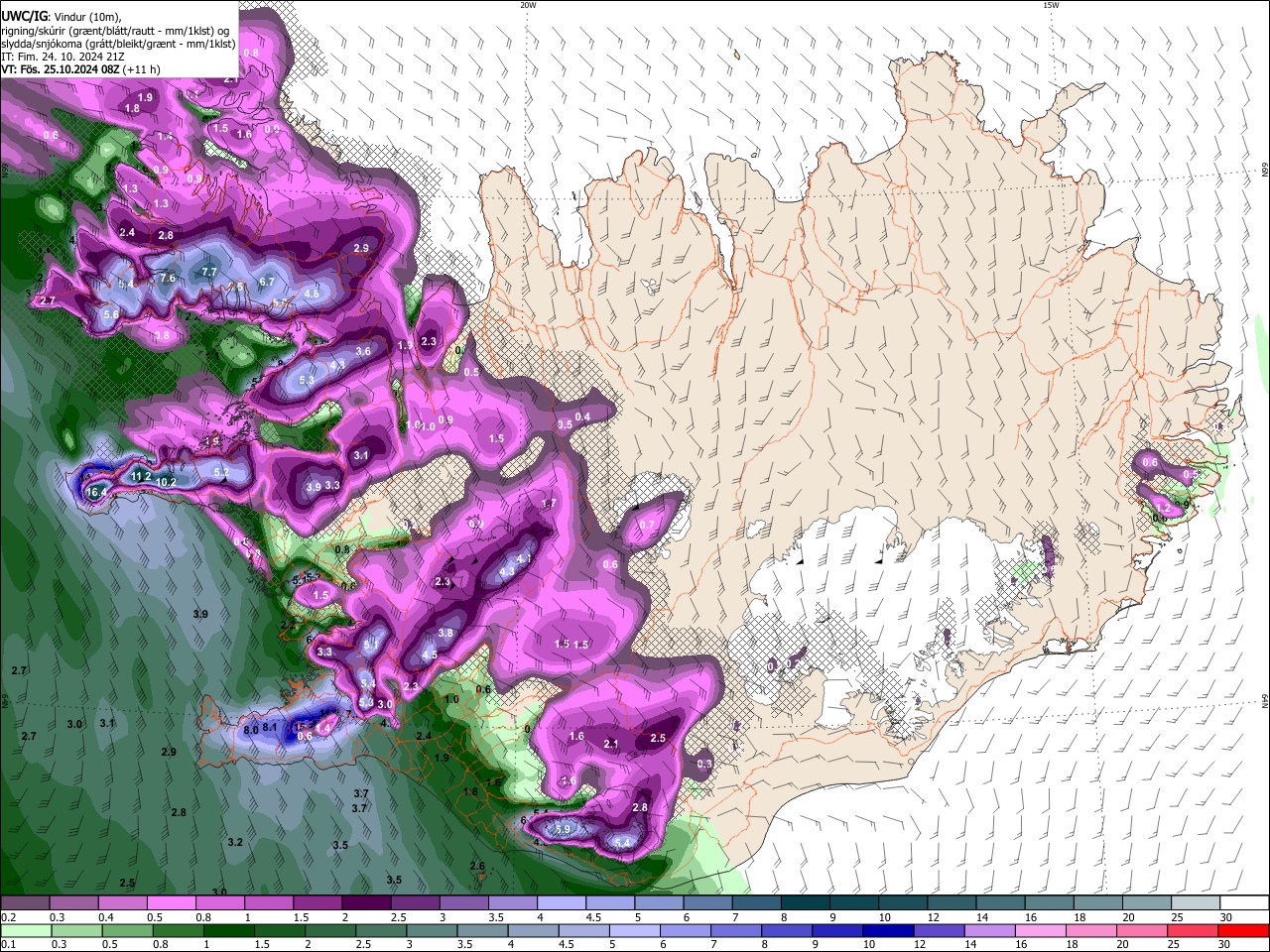This screenshot has width=1270, height=952.
Task: Click the 4.3 value on the map
Action: point(507,571)
